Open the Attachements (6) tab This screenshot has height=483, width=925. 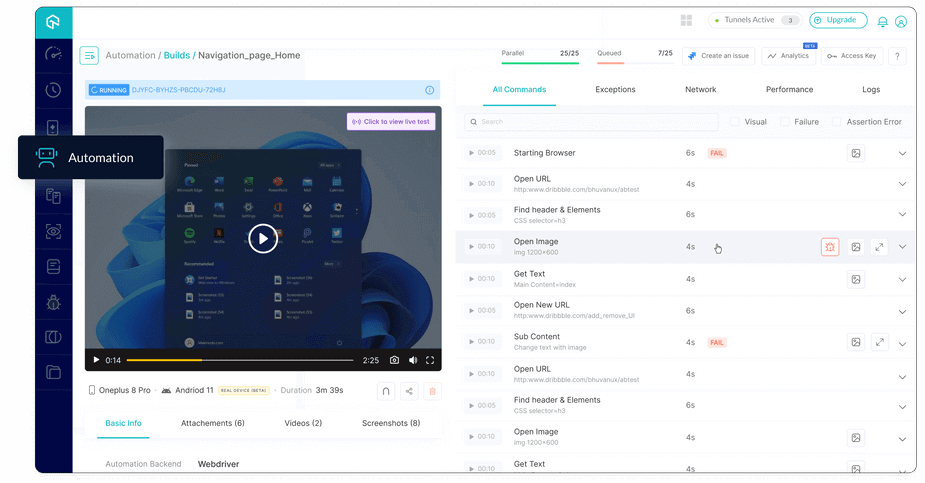[x=212, y=423]
